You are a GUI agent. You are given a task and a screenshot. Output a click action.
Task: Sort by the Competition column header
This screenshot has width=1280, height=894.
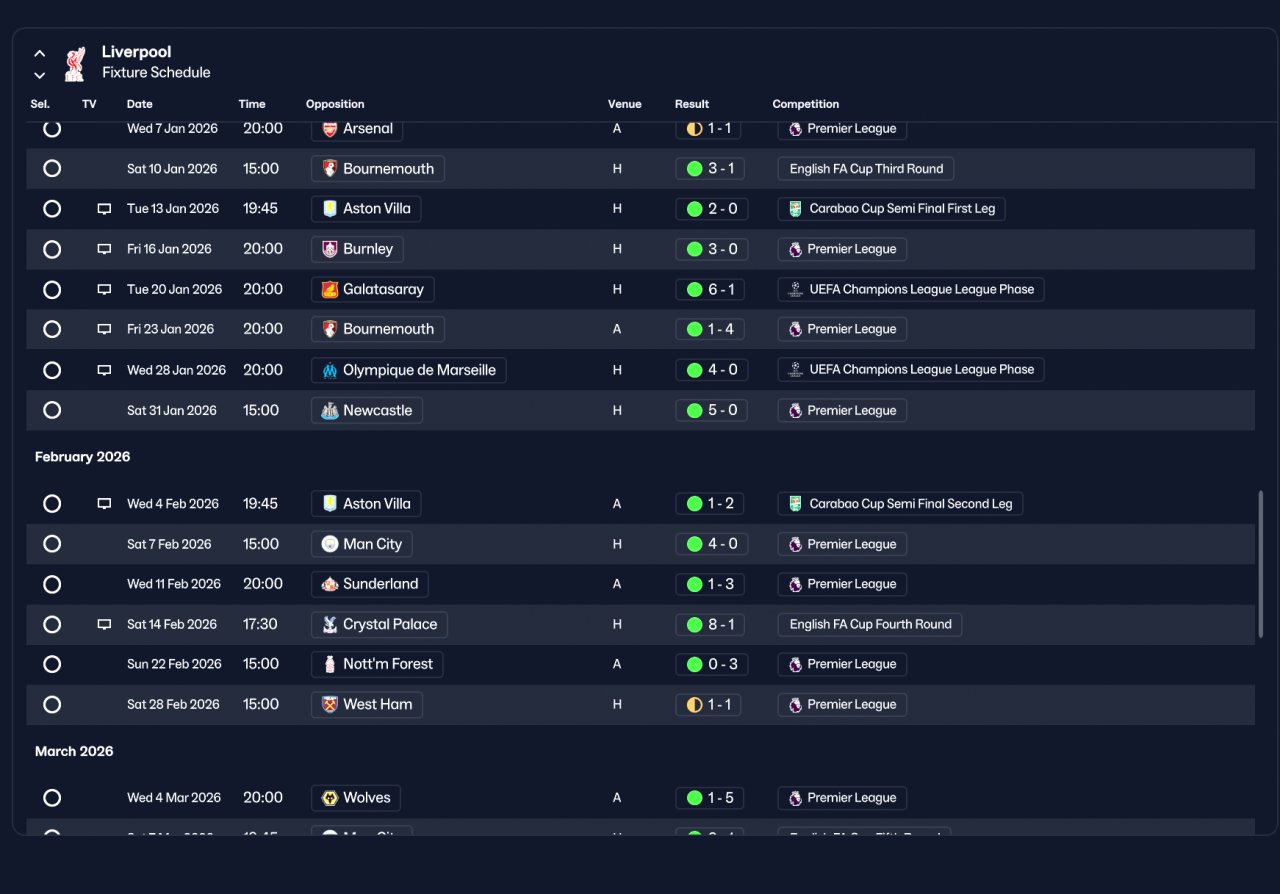(806, 104)
